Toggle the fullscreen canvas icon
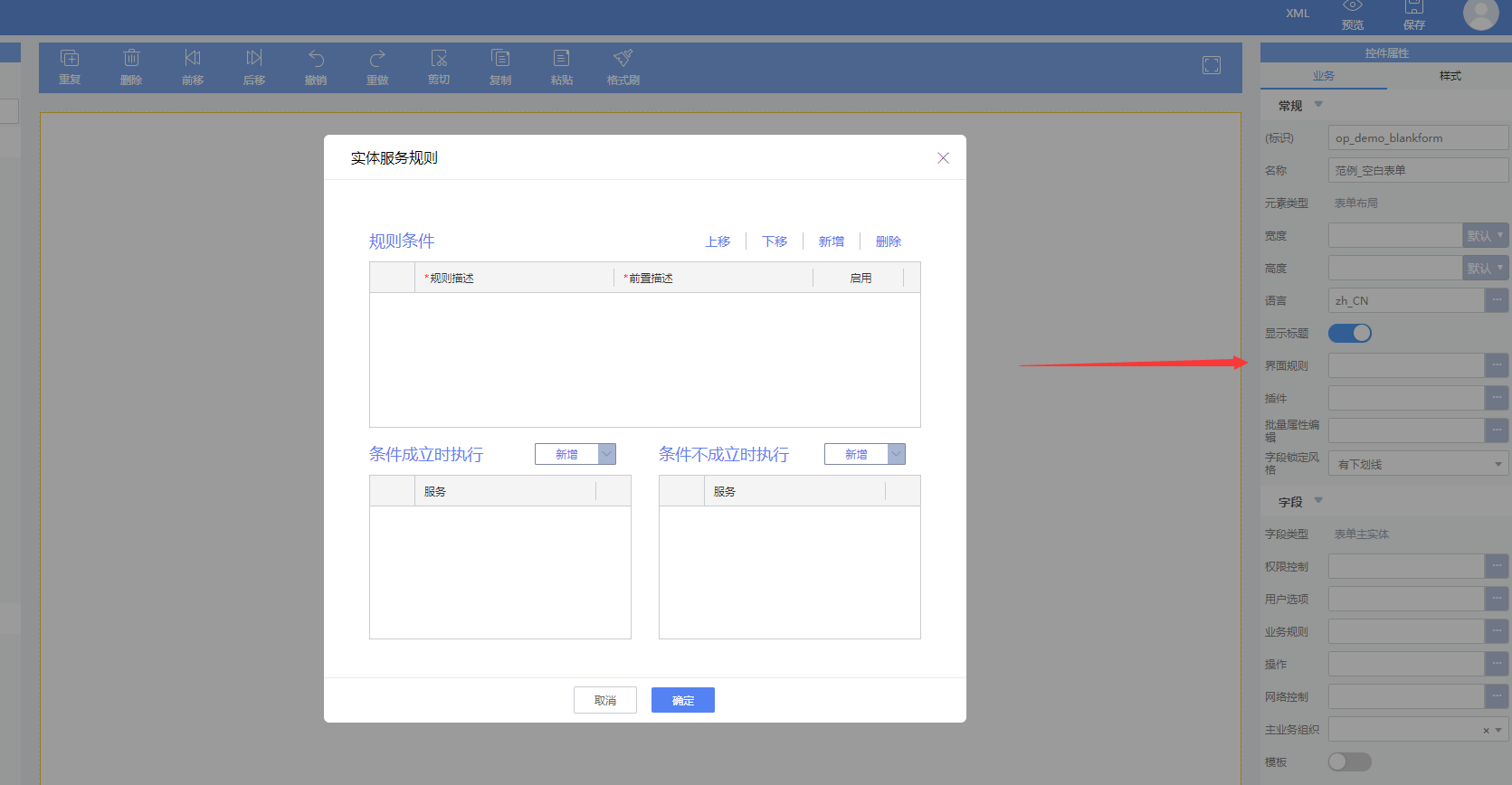 pyautogui.click(x=1212, y=65)
